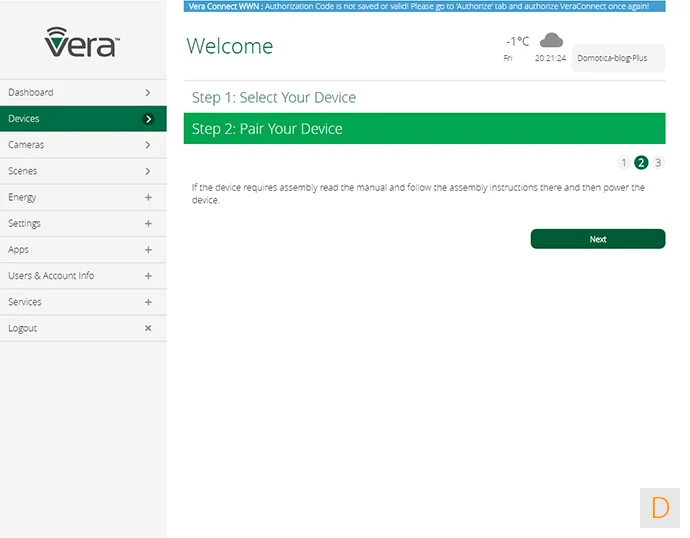Click the Step 2: Pair Your Device header
Viewport: 690px width, 538px height.
tap(424, 128)
